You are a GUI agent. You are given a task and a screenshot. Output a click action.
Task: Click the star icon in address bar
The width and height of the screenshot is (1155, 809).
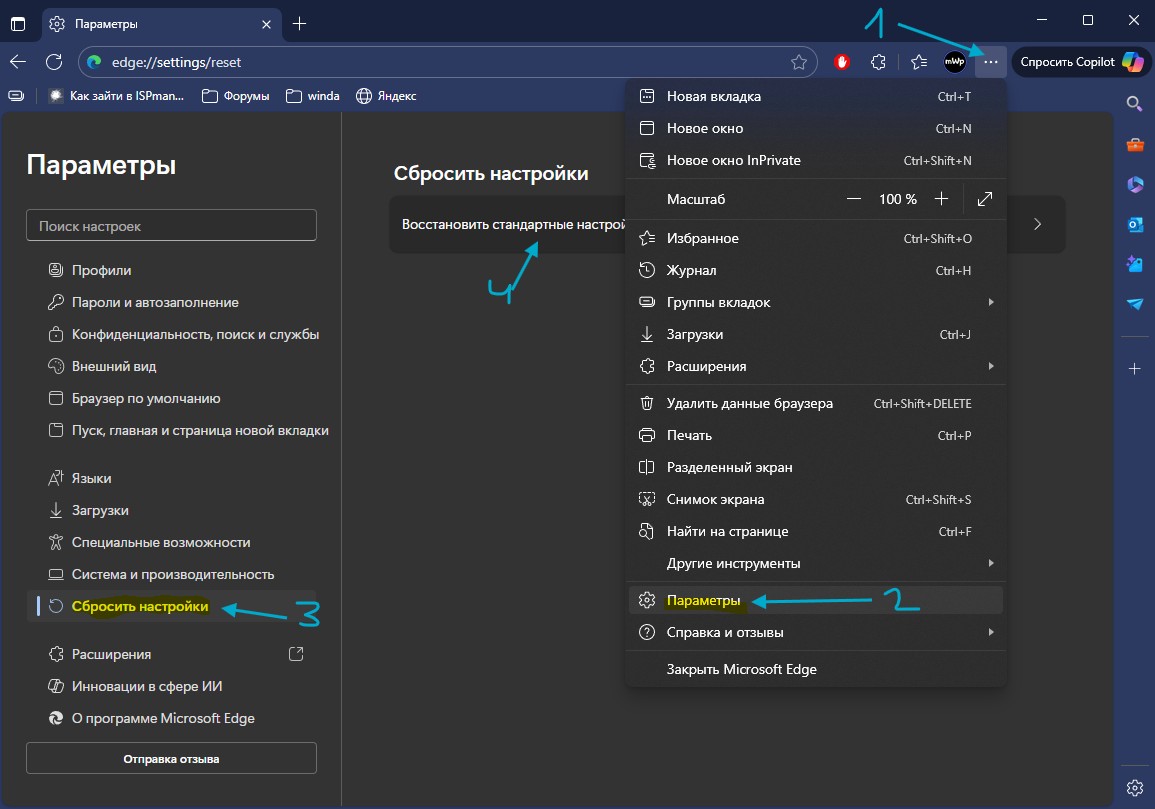(x=799, y=62)
